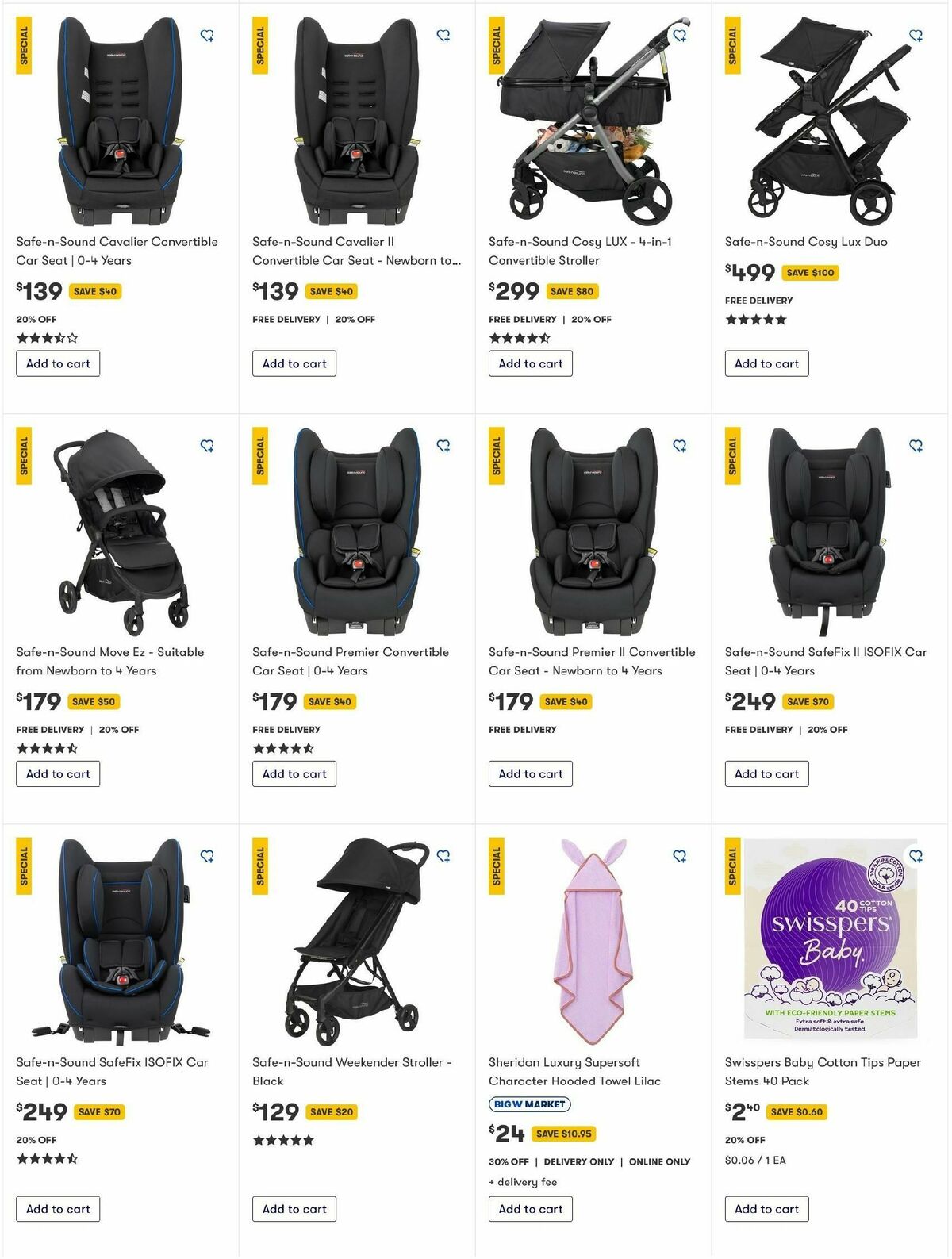Add Swisspers Baby Cotton Tips to wishlist
This screenshot has width=952, height=1259.
(916, 857)
